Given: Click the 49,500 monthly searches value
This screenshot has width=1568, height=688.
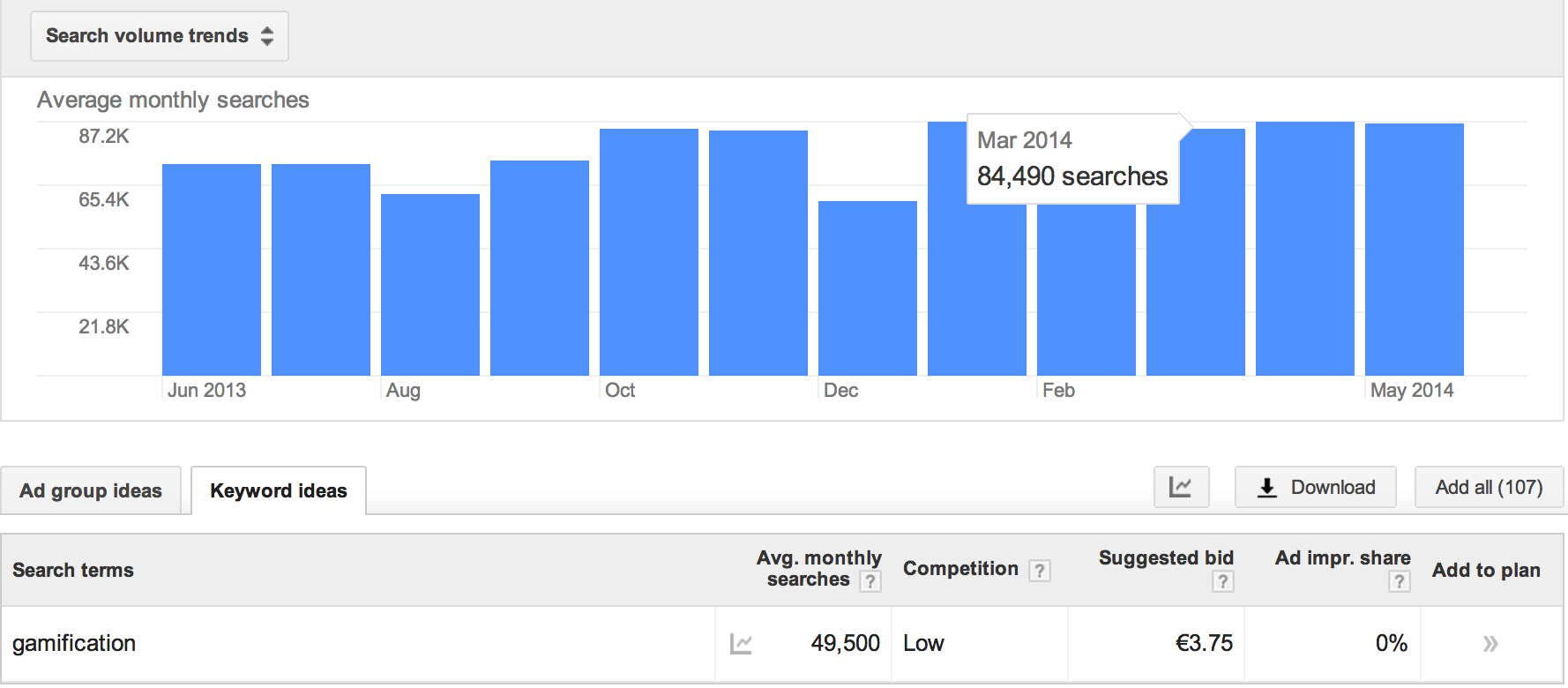Looking at the screenshot, I should (x=845, y=643).
